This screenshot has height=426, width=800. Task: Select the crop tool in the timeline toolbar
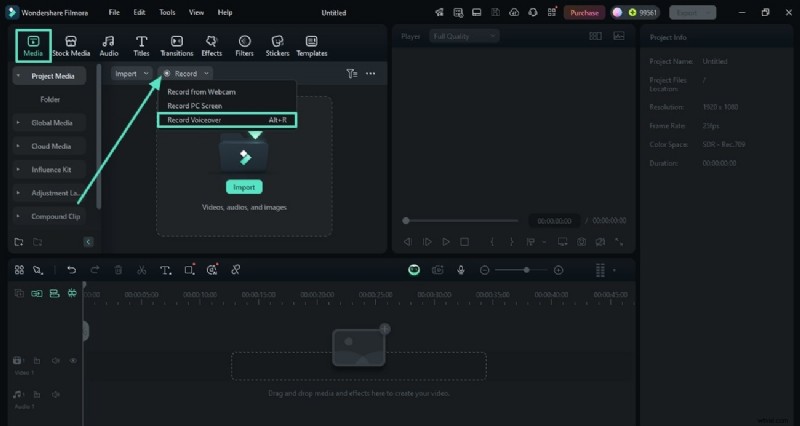click(x=189, y=270)
